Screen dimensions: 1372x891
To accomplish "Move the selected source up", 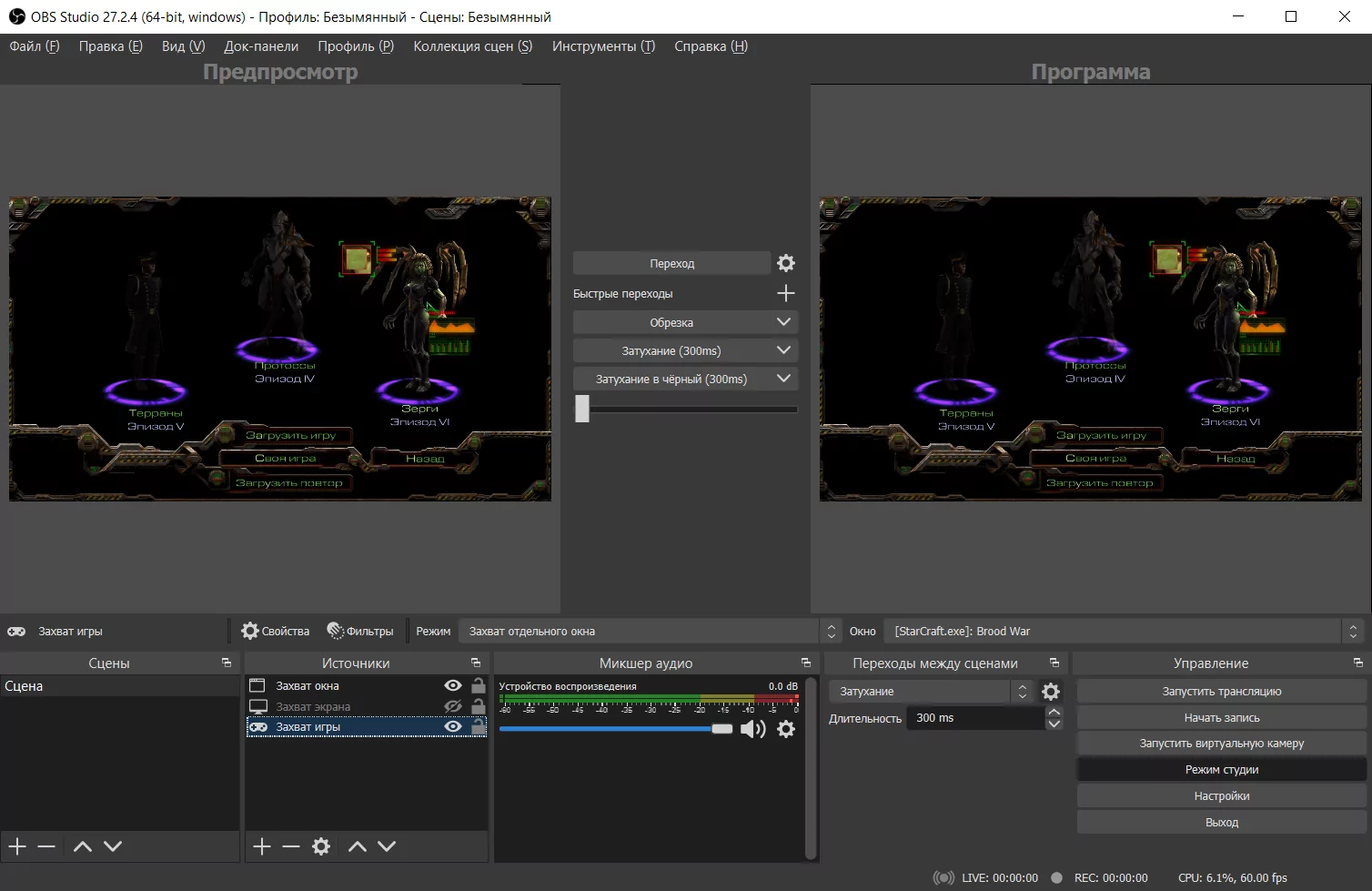I will (358, 846).
